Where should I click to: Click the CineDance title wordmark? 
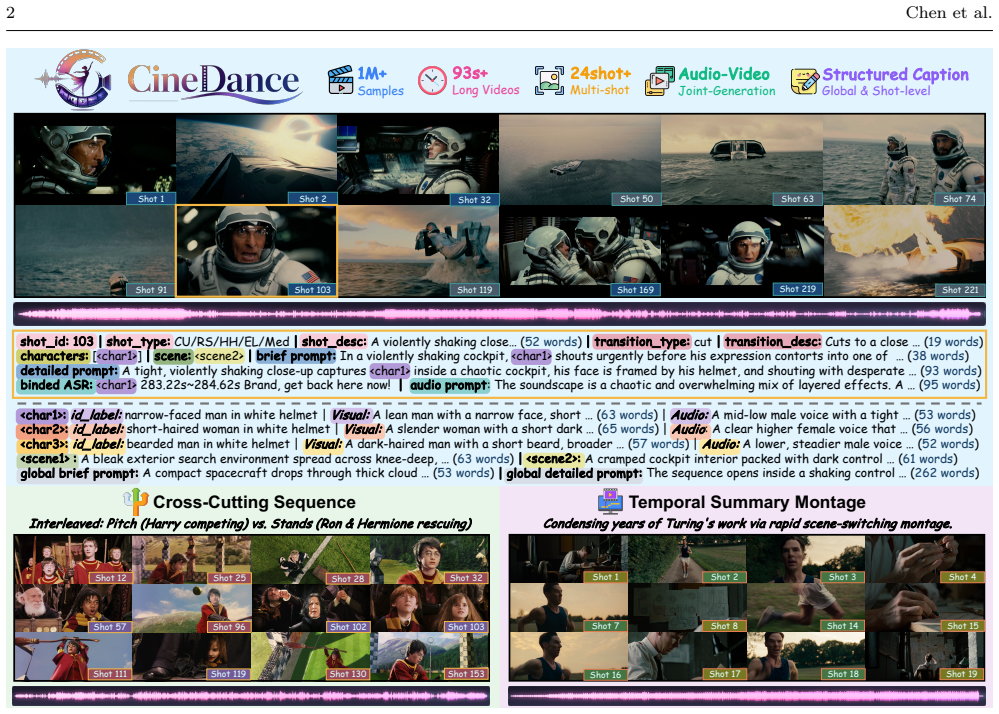coord(213,83)
